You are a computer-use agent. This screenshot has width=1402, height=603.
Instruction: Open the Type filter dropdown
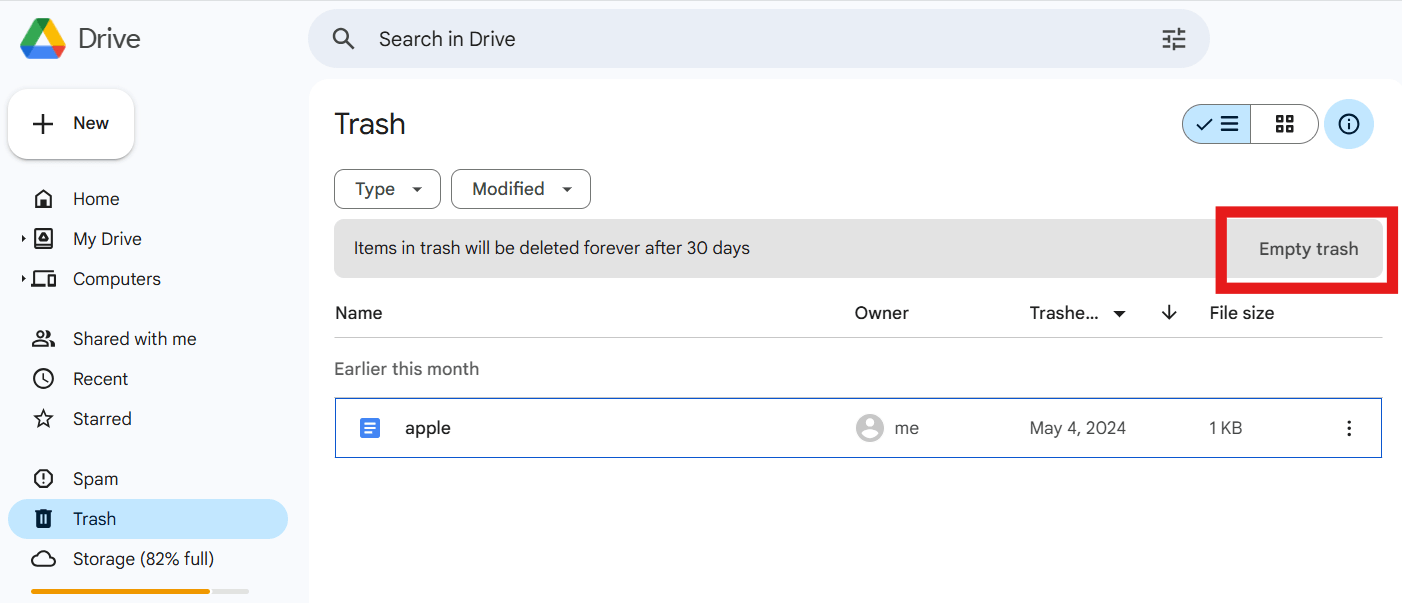(x=387, y=189)
